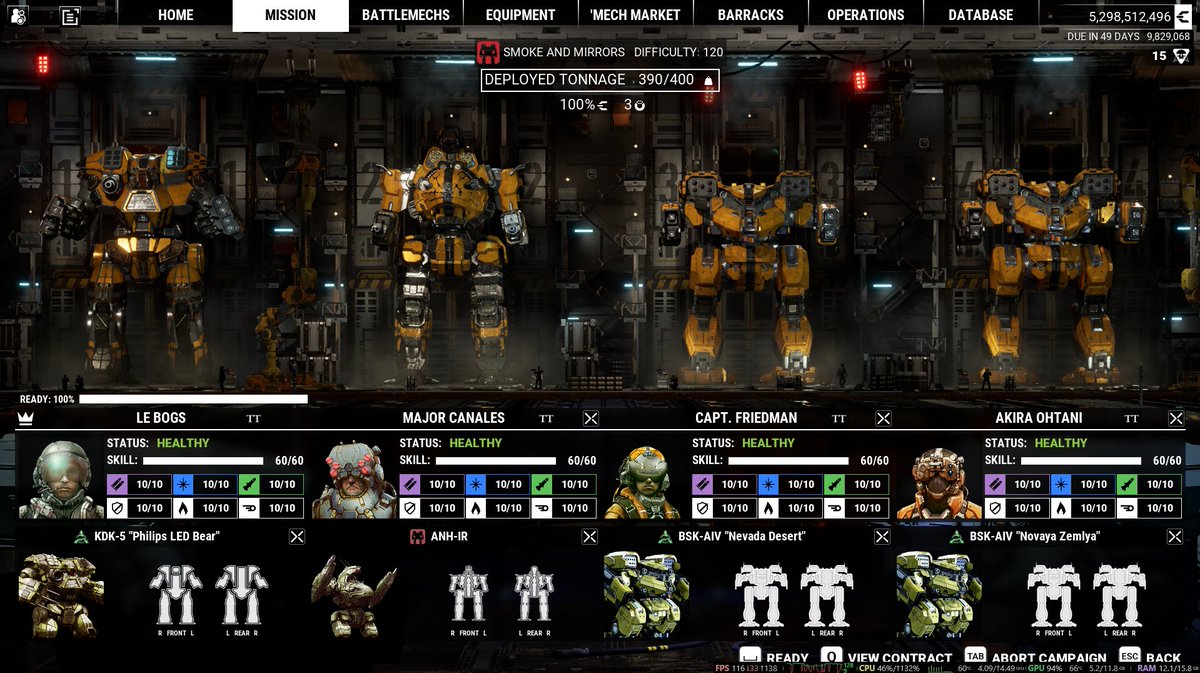Click Capt. Friedman blue energy skill icon
1200x673 pixels.
coord(768,484)
